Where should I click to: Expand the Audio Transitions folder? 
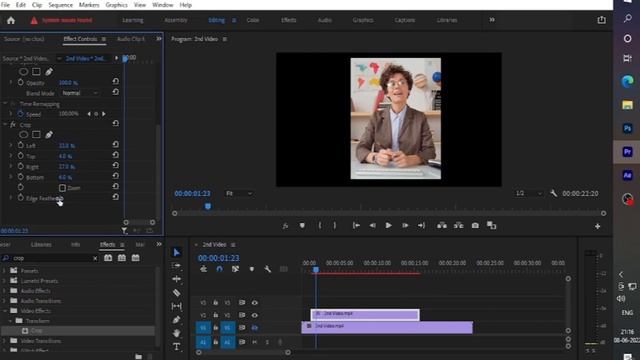[x=5, y=301]
